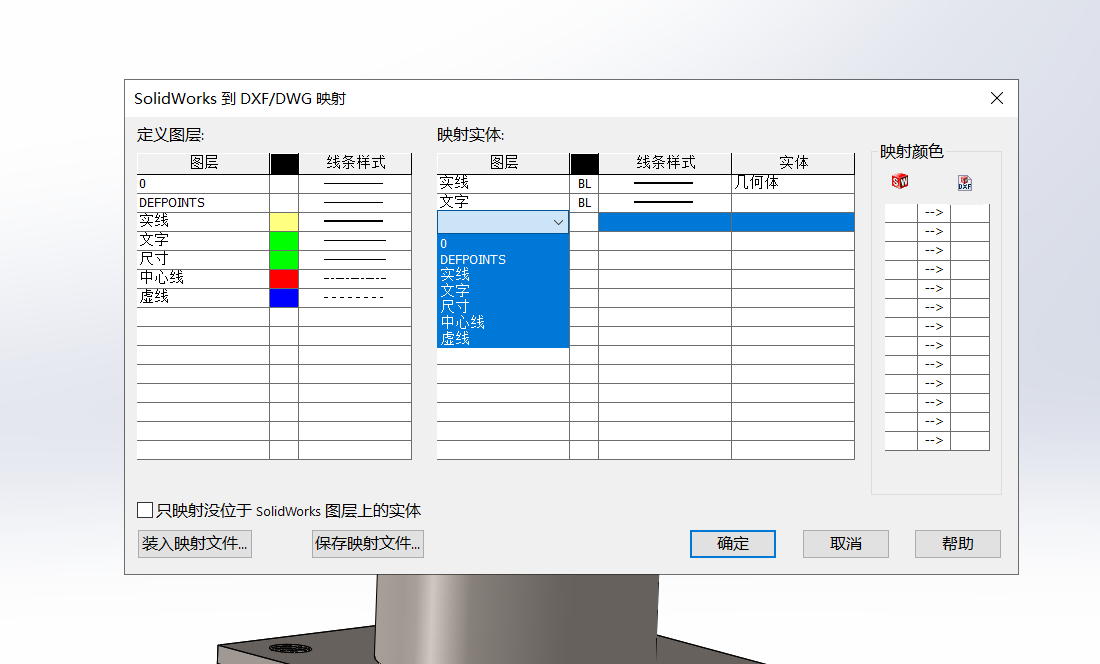Screen dimensions: 1100x664
Task: Click BL color cell of 实线 mapping row
Action: tap(584, 184)
